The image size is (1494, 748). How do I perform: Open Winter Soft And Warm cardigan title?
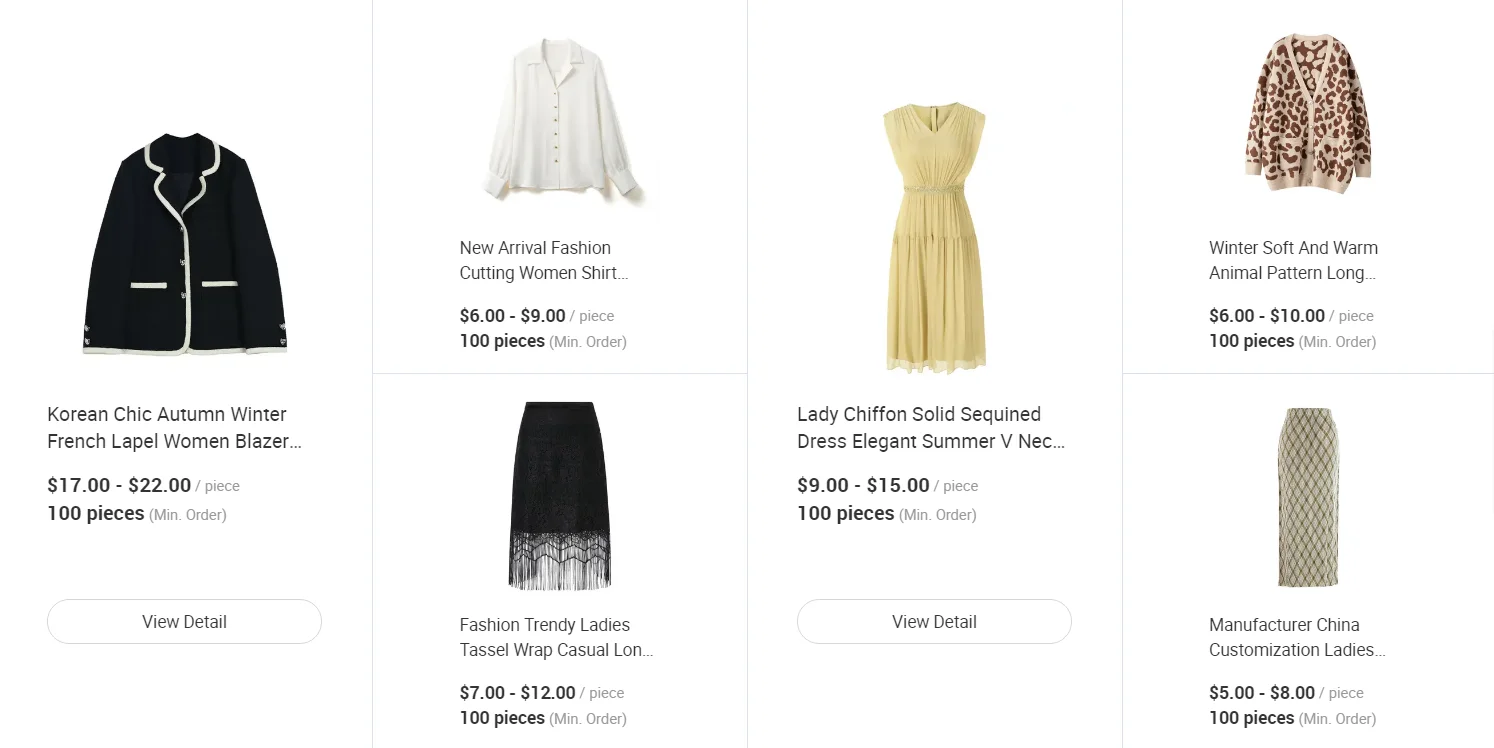(x=1292, y=260)
